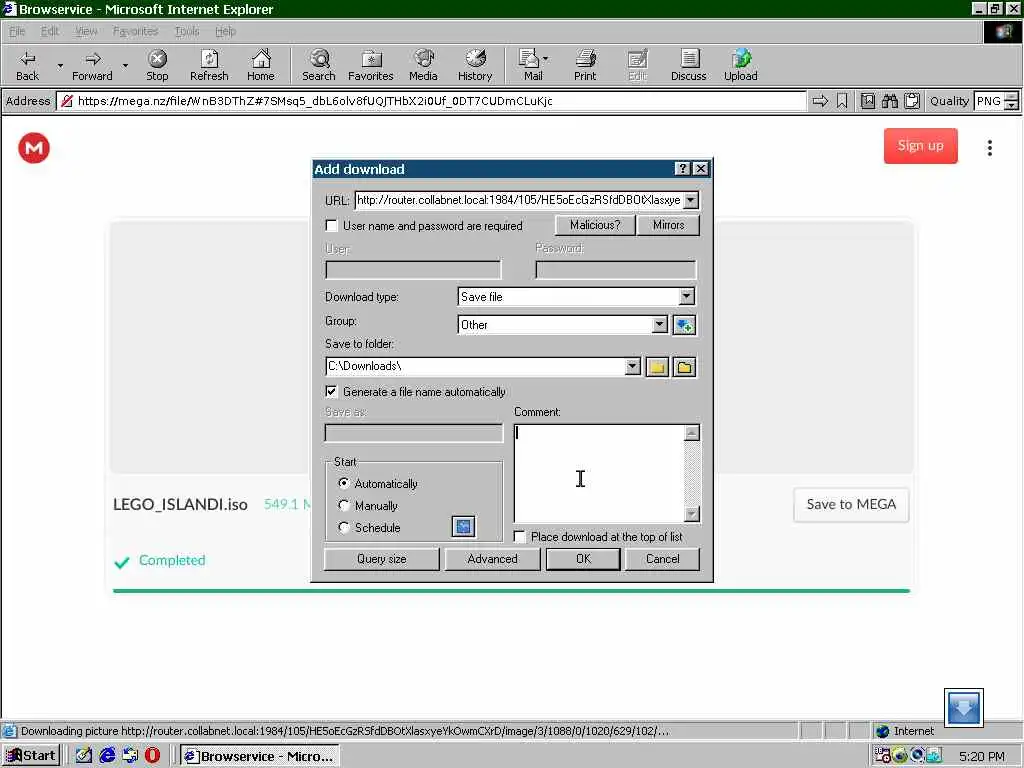1024x768 pixels.
Task: Click the Comment scrollbar up arrow
Action: 692,432
